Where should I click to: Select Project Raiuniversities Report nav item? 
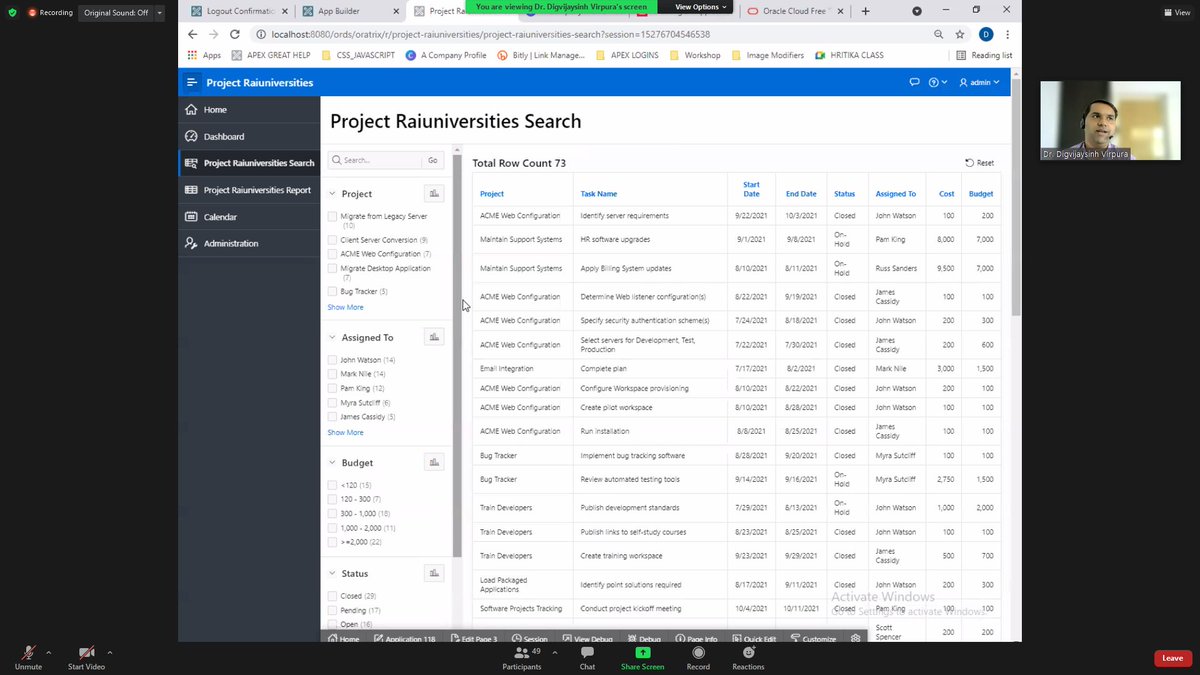tap(249, 190)
